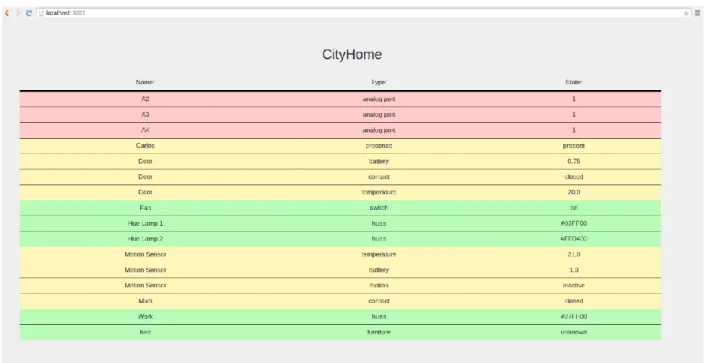Click the state value 1 of A2

(x=574, y=99)
